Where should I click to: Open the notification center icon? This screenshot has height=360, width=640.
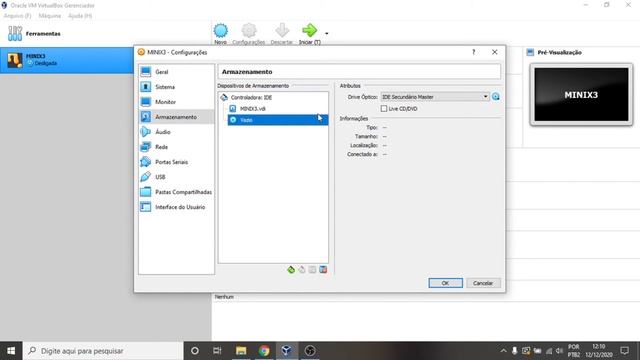pyautogui.click(x=624, y=351)
